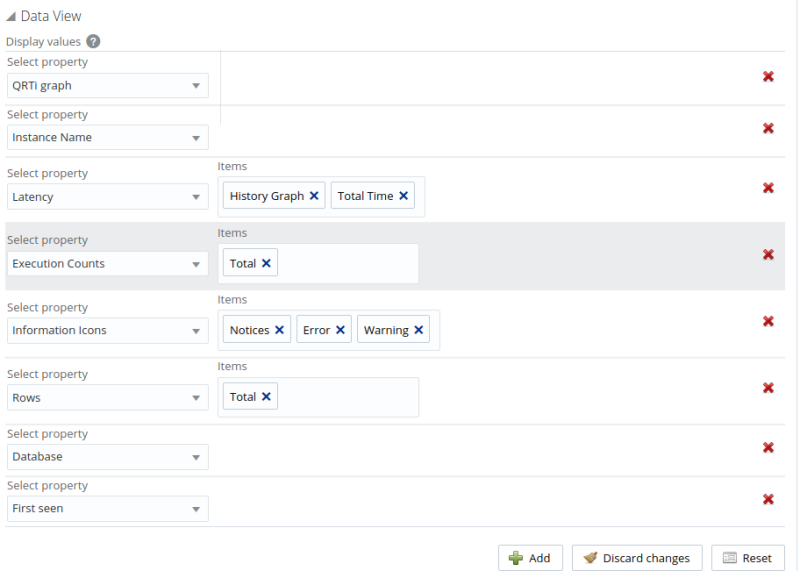Click the Display values label
800x571 pixels.
43,42
